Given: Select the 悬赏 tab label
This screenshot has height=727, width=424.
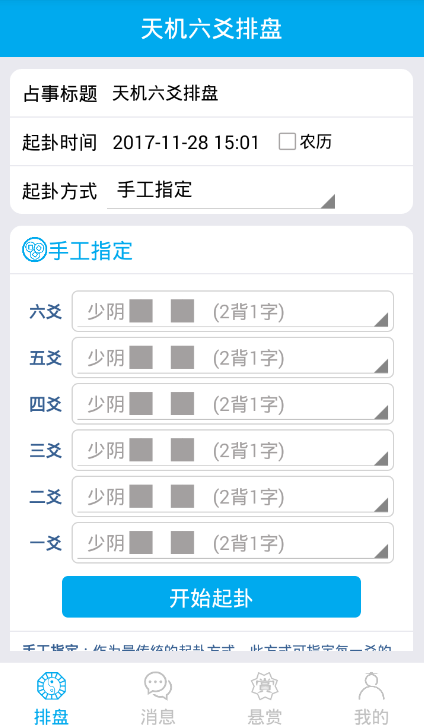Looking at the screenshot, I should [x=264, y=717].
